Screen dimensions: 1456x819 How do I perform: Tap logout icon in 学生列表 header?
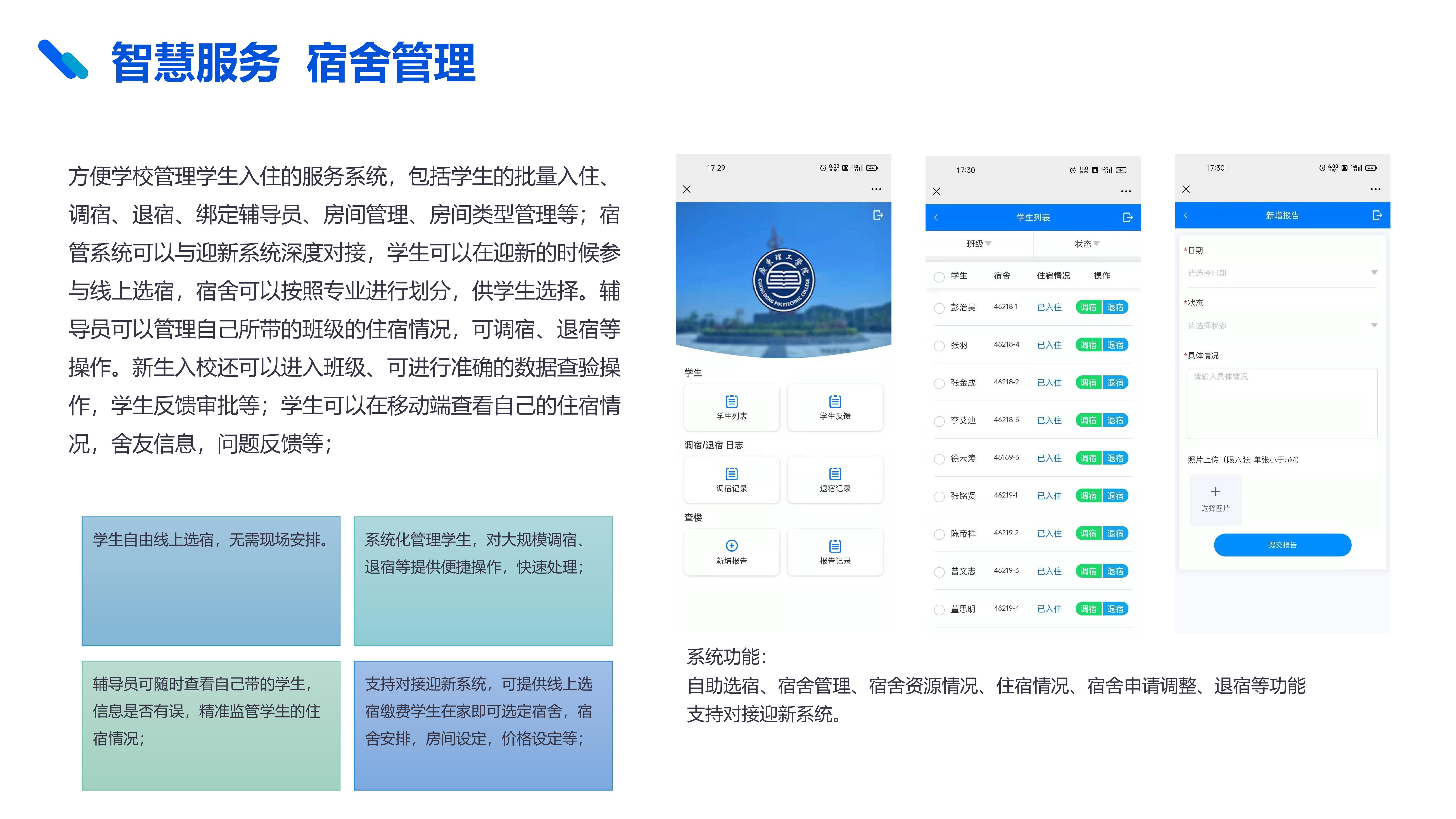(1128, 218)
